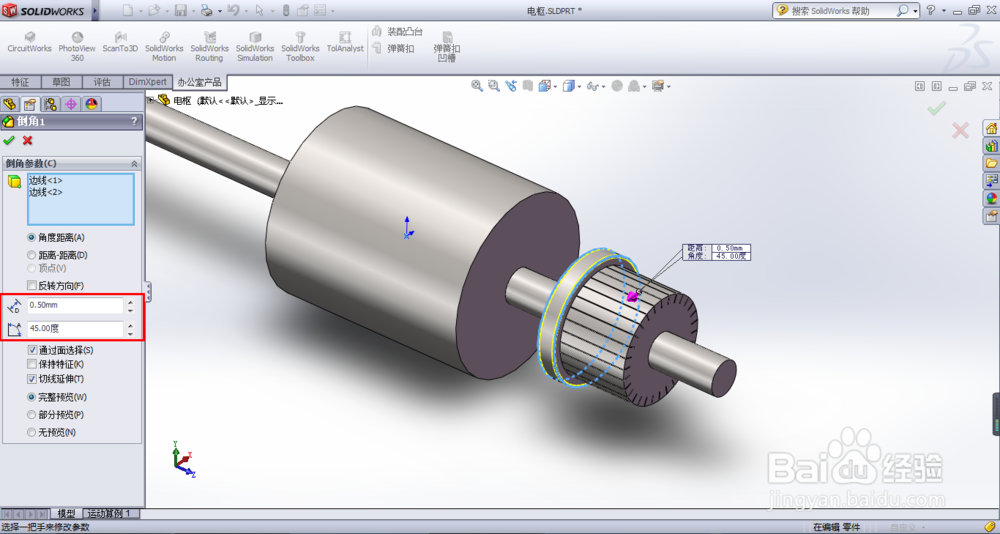This screenshot has width=1000, height=534.
Task: Select 边线<2> in the edge list
Action: [46, 192]
